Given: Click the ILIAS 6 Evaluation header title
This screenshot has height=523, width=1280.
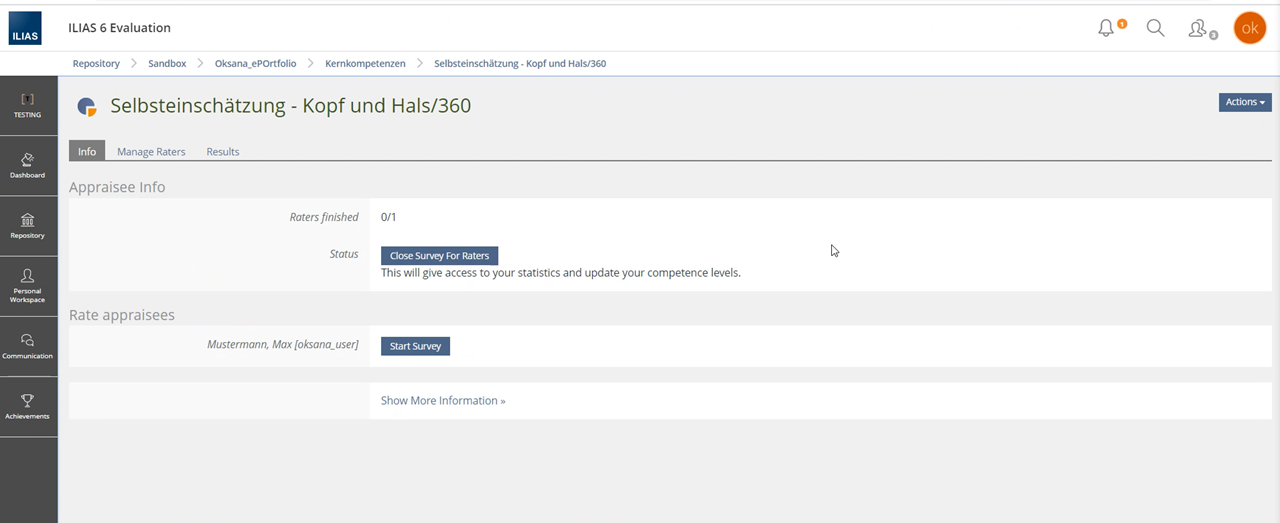Looking at the screenshot, I should click(120, 28).
